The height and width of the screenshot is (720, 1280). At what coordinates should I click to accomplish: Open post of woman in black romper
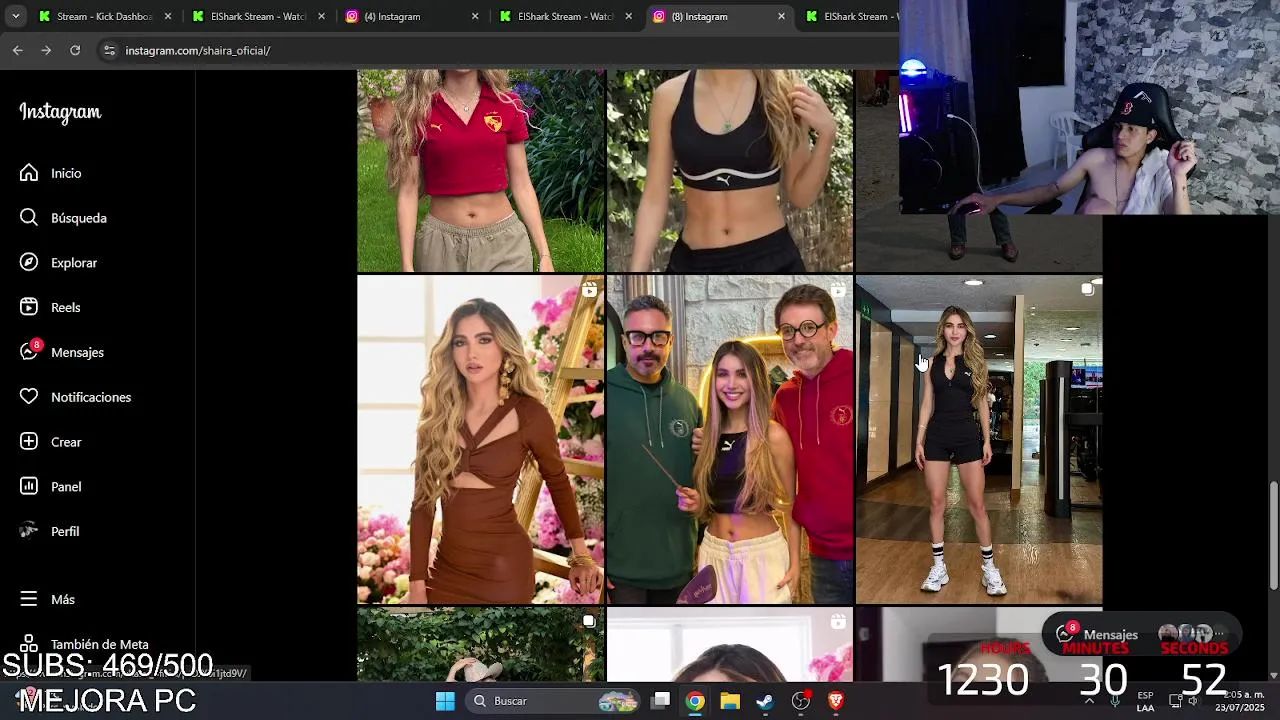click(x=979, y=440)
